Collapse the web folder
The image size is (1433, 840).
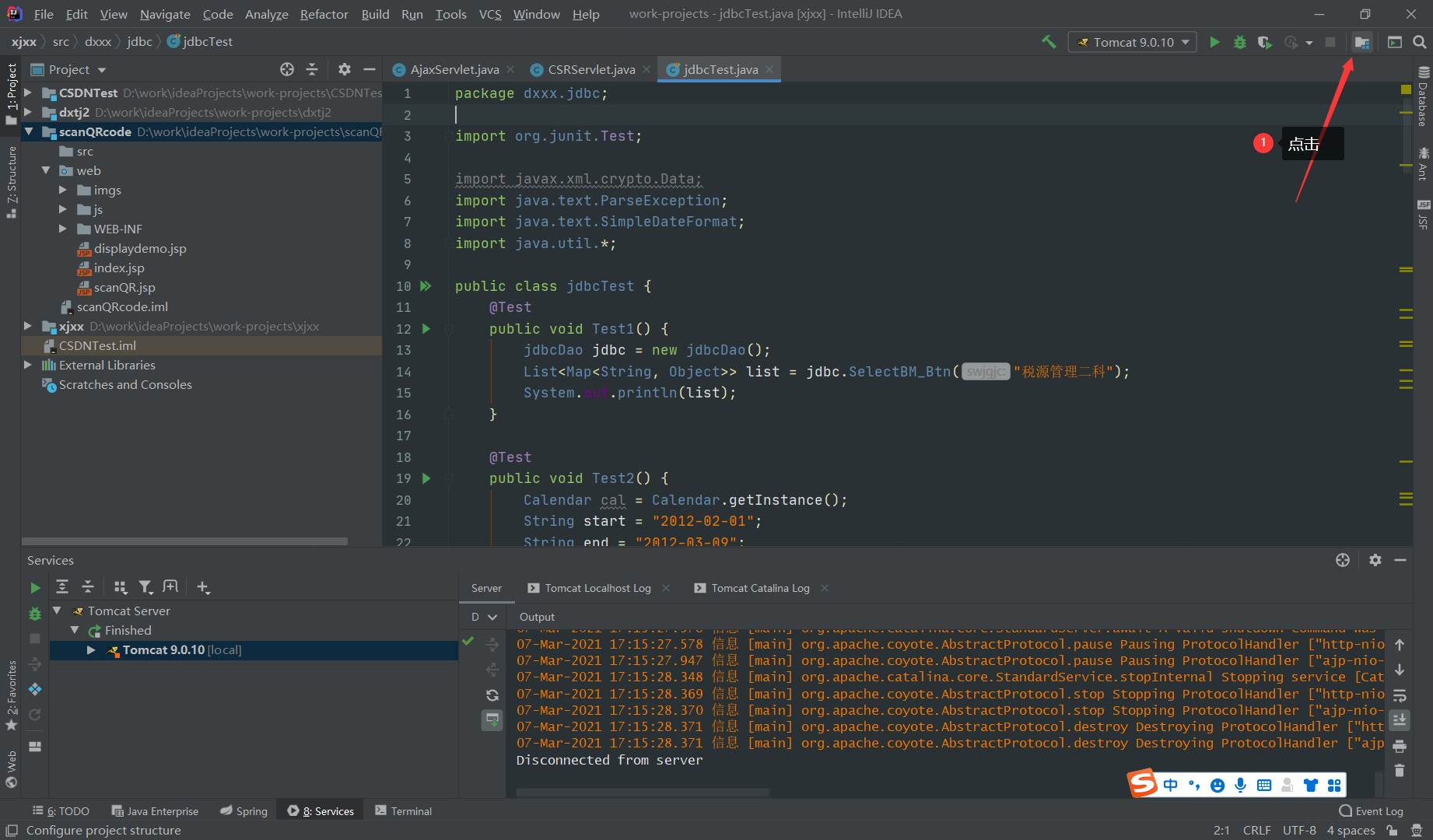pyautogui.click(x=45, y=170)
